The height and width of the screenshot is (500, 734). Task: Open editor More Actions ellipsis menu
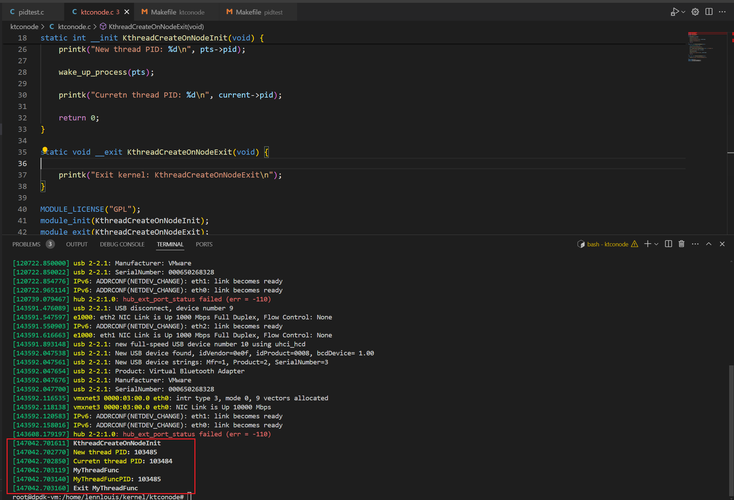tap(721, 11)
